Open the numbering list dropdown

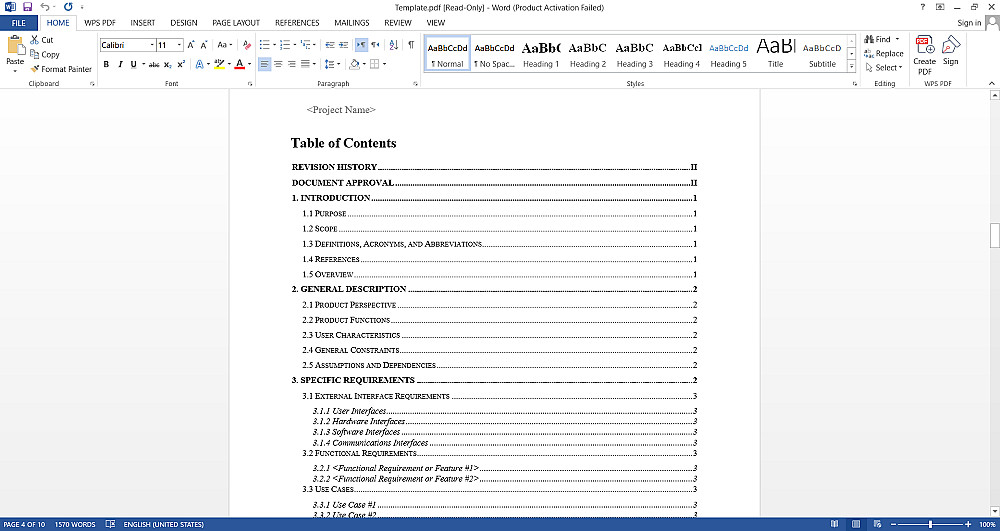pos(295,45)
